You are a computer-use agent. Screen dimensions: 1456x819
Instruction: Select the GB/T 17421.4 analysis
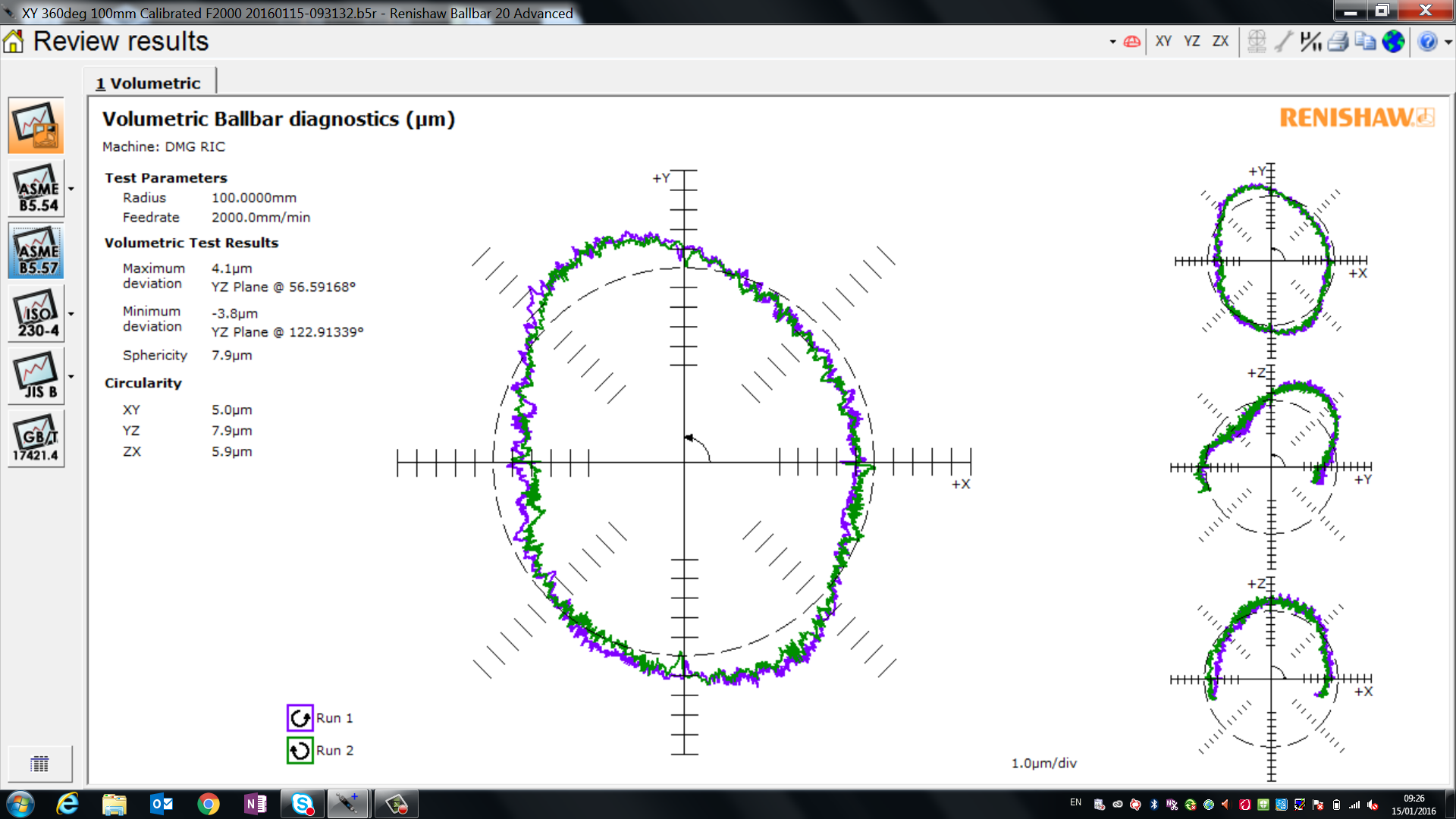point(35,438)
